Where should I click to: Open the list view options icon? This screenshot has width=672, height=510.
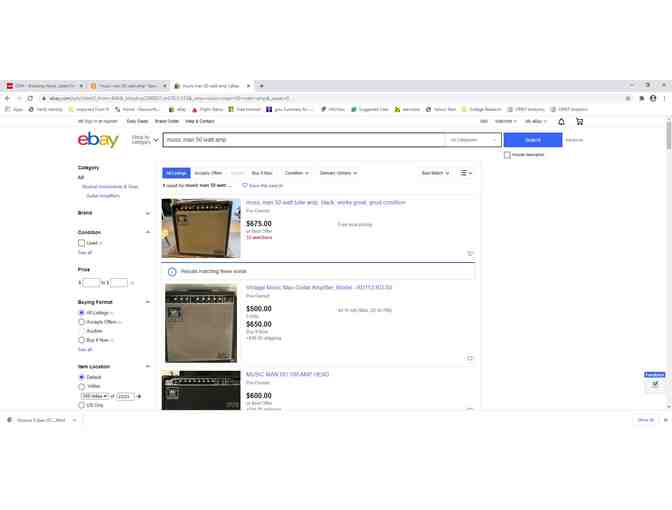click(x=466, y=173)
